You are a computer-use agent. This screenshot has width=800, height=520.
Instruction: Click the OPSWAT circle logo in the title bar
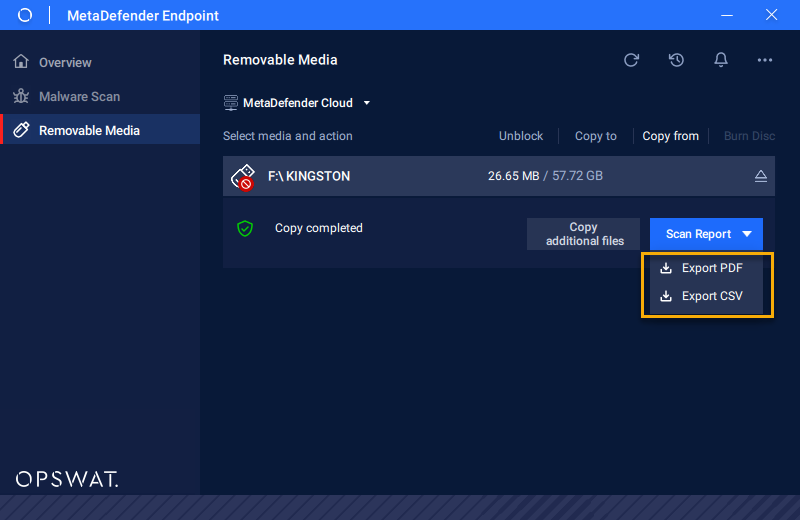[24, 15]
